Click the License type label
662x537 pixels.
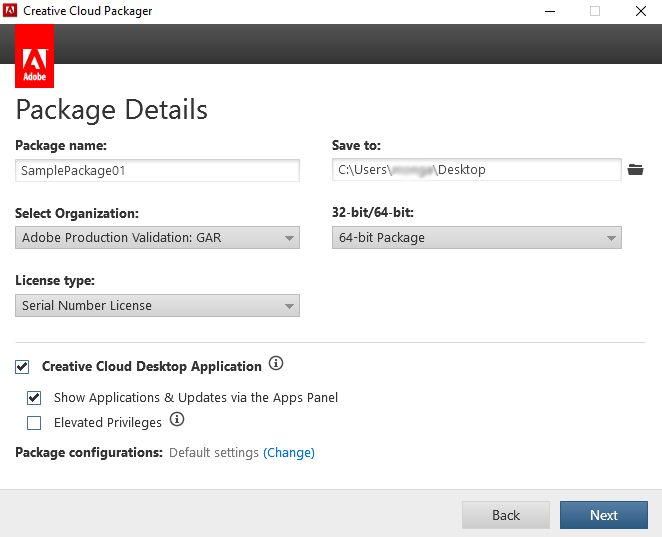click(x=55, y=280)
